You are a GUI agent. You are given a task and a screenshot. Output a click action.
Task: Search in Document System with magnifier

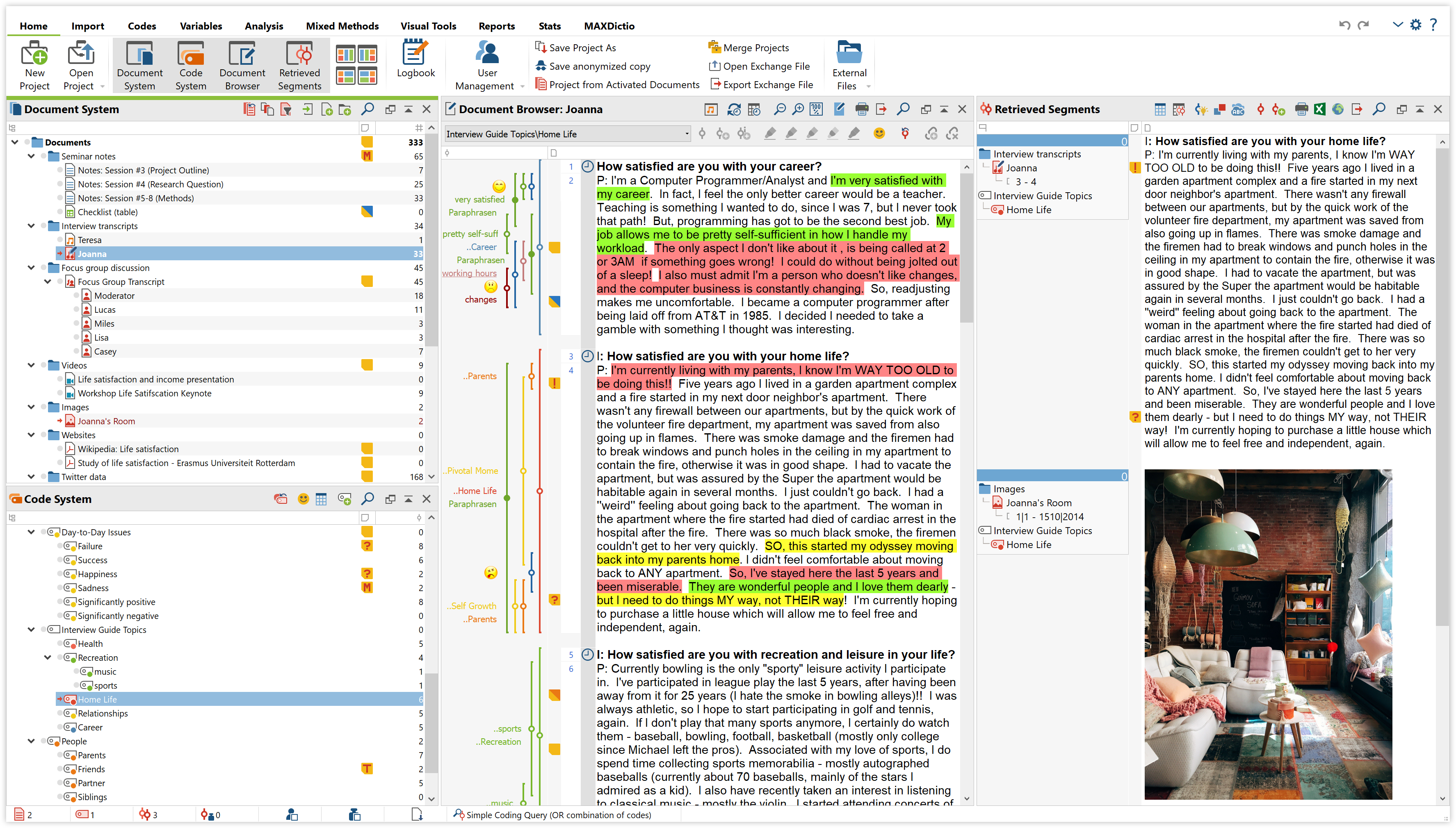(368, 109)
